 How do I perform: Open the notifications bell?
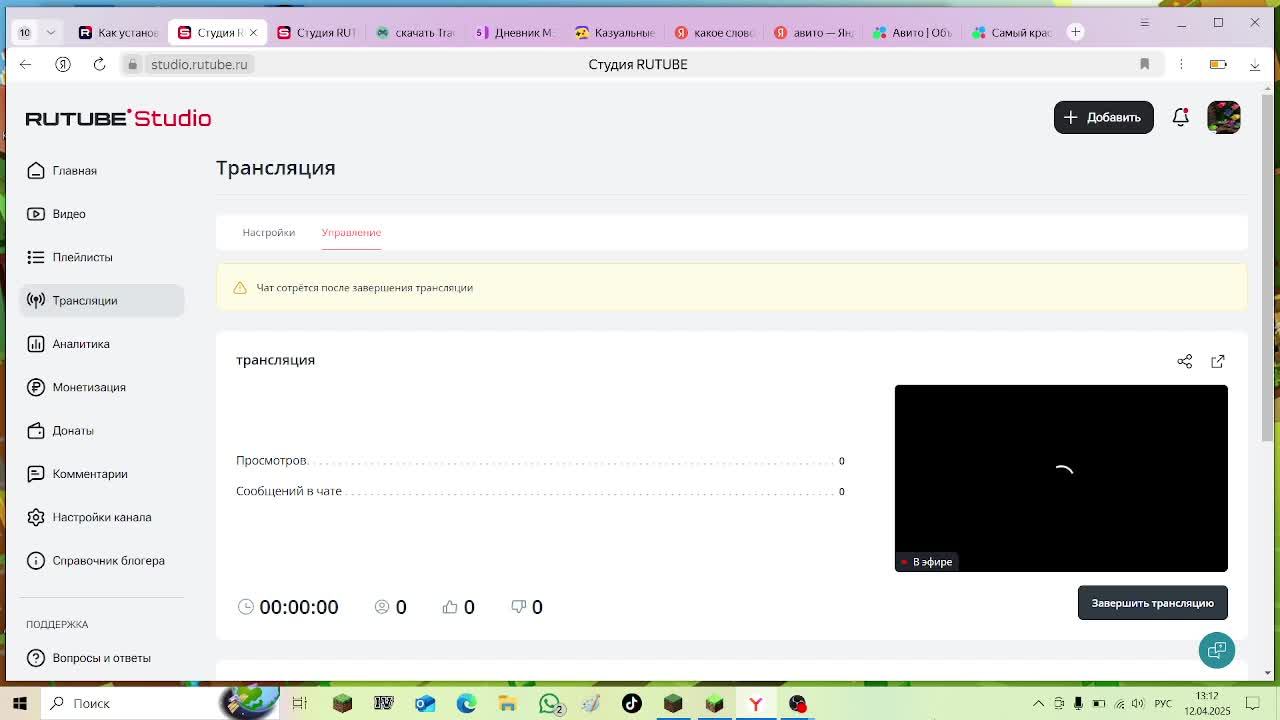point(1181,117)
